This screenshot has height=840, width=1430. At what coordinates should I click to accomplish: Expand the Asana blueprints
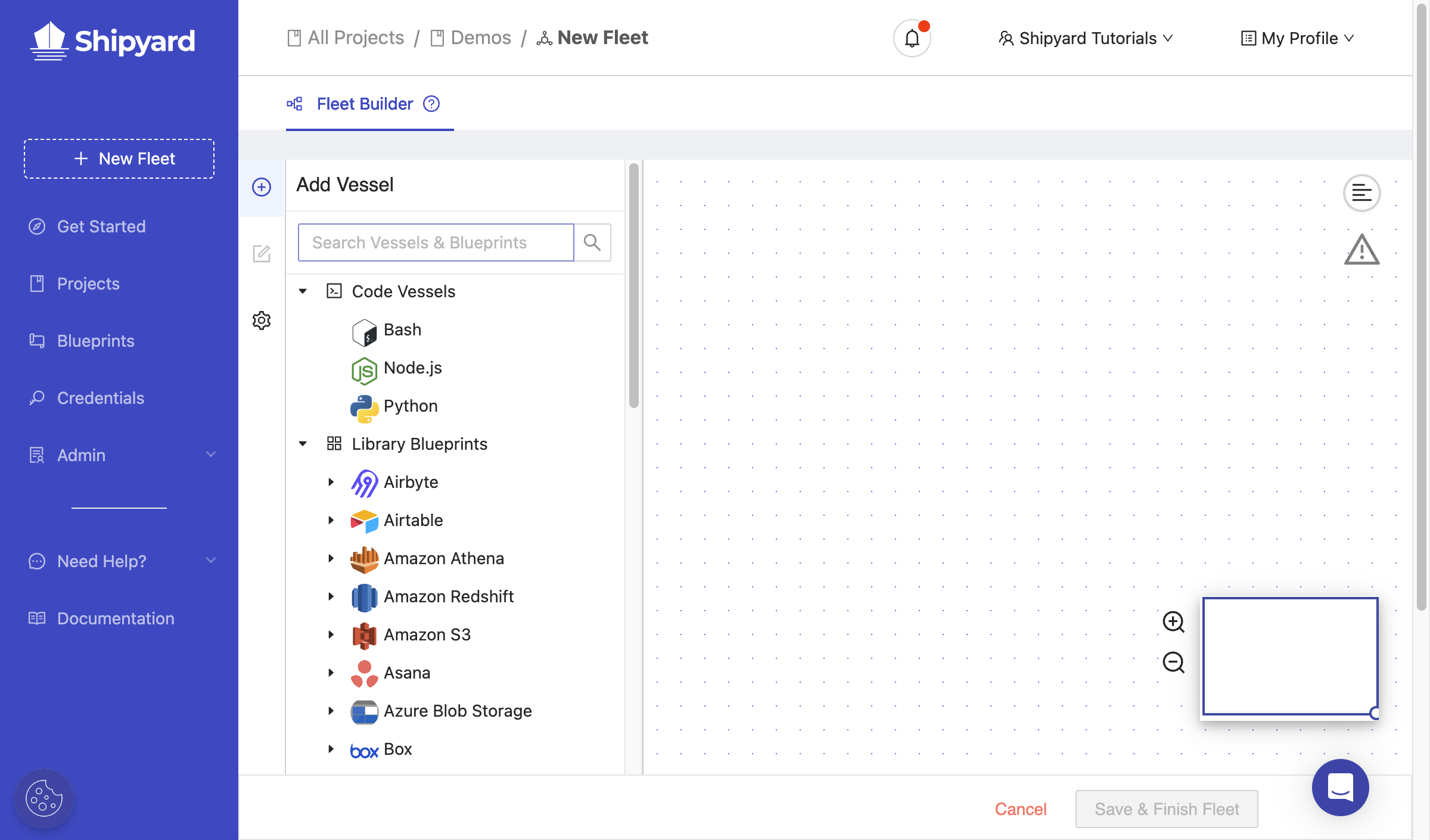click(331, 673)
